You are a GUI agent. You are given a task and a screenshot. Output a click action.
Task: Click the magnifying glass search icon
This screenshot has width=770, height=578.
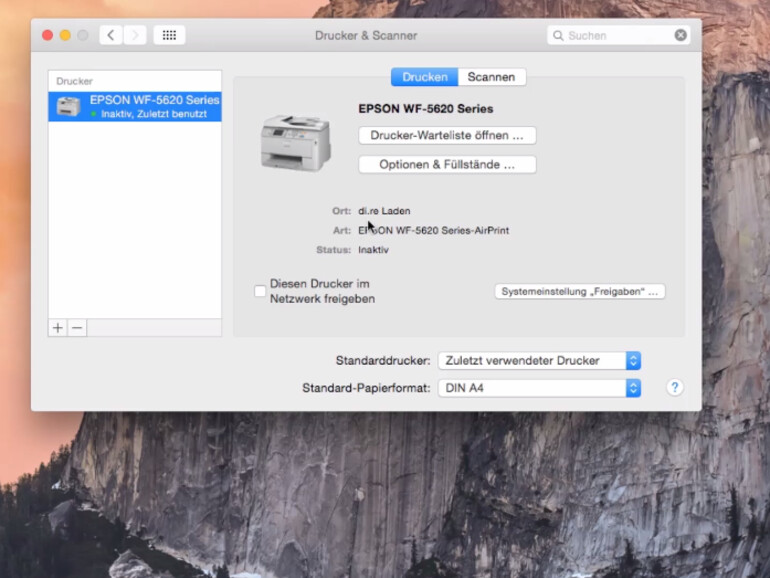click(x=558, y=35)
